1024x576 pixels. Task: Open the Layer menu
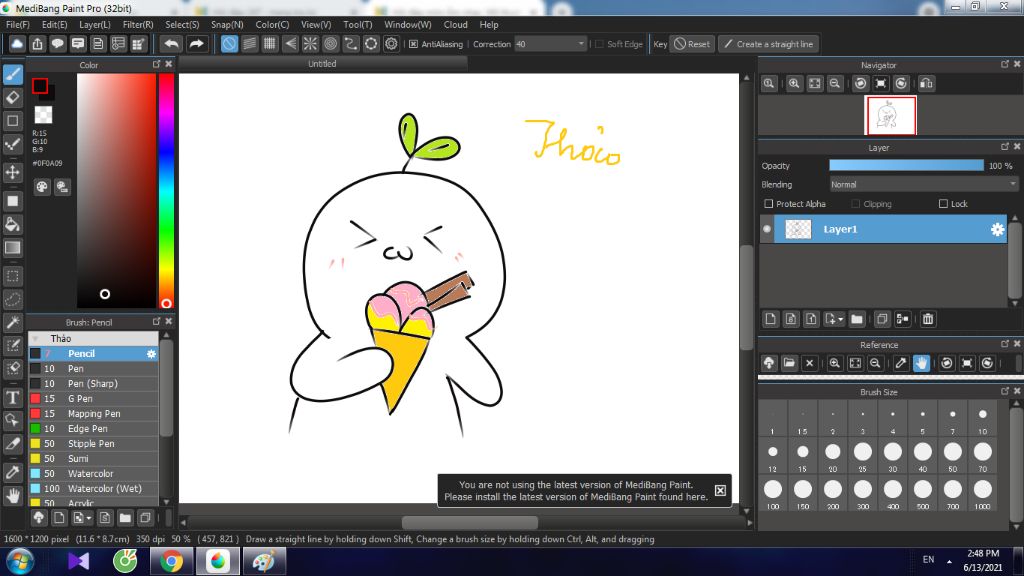(95, 25)
